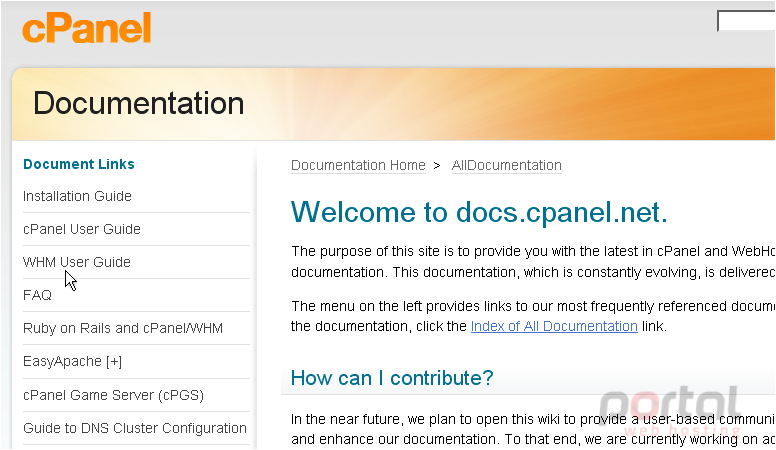The image size is (776, 450).
Task: Click the How can I contribute heading
Action: coord(392,378)
